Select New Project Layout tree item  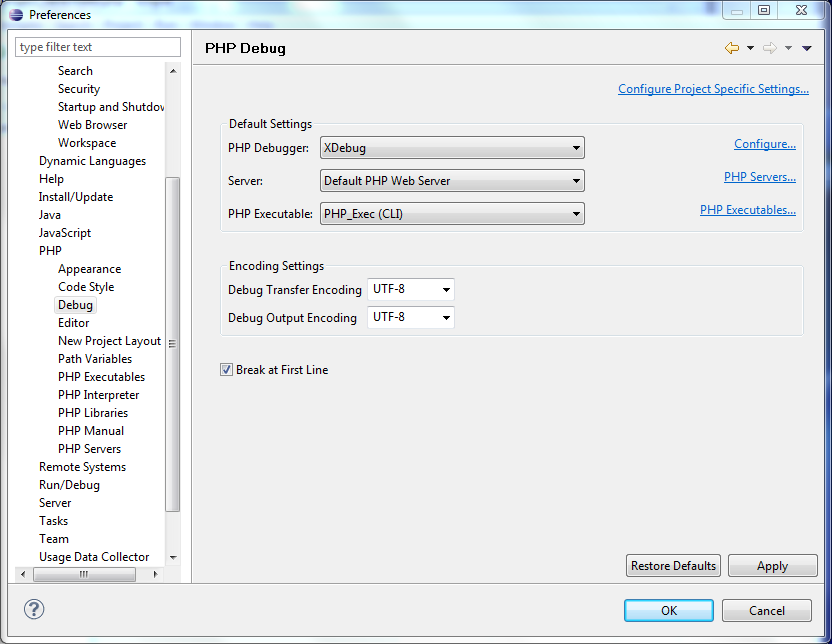point(109,341)
